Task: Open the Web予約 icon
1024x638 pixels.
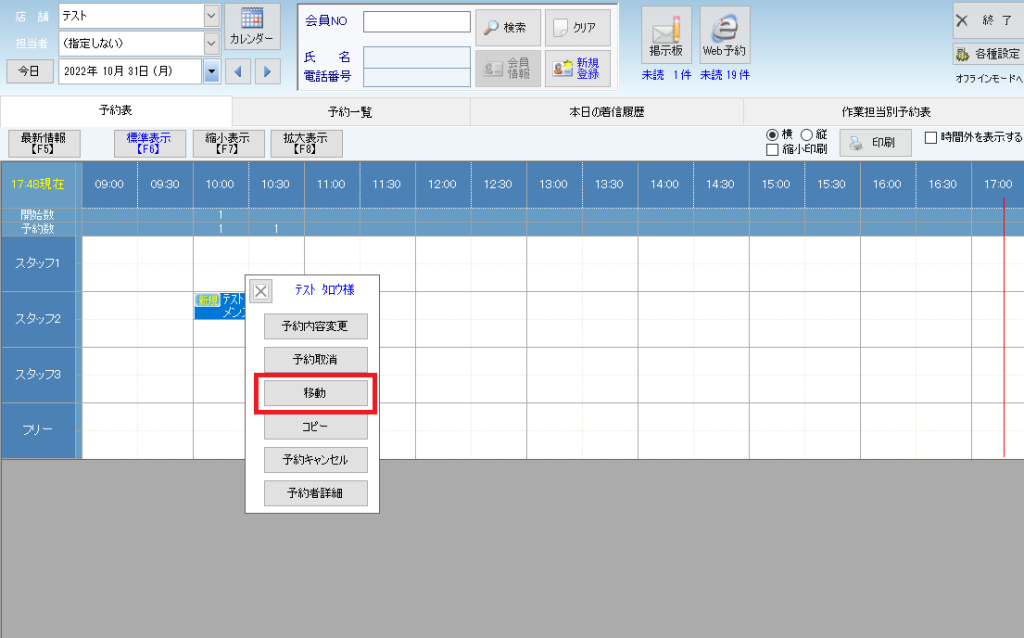Action: pyautogui.click(x=725, y=35)
